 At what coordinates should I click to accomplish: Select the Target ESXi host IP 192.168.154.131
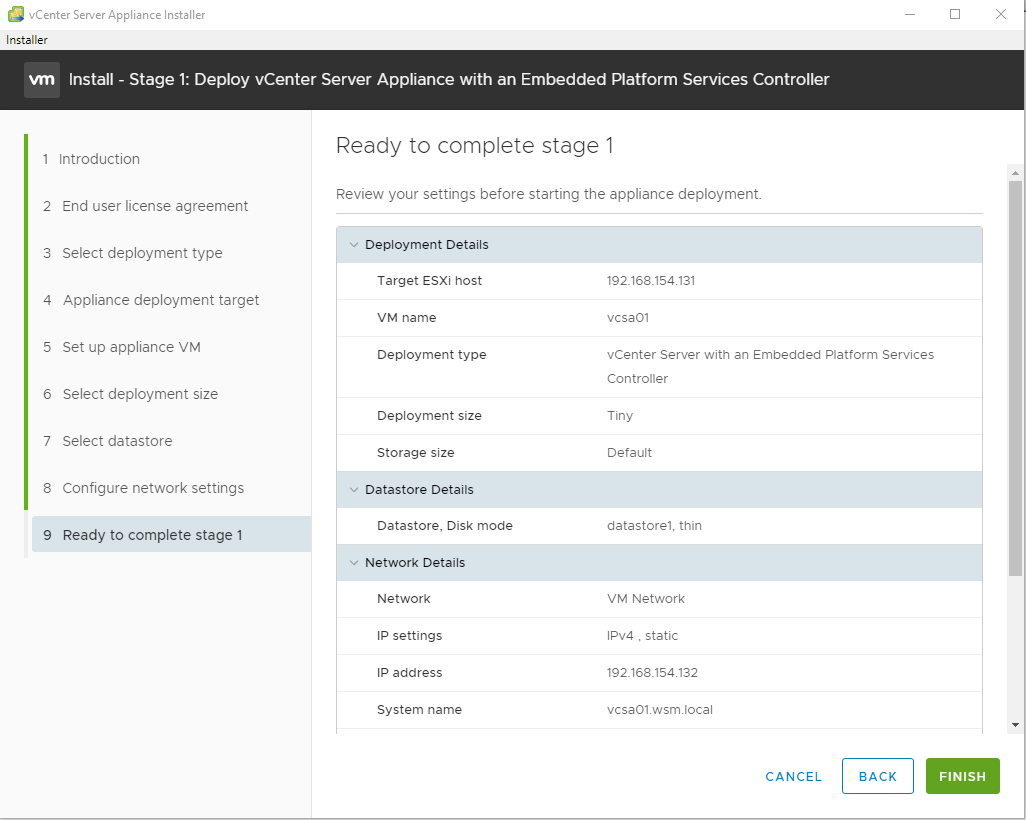coord(651,281)
